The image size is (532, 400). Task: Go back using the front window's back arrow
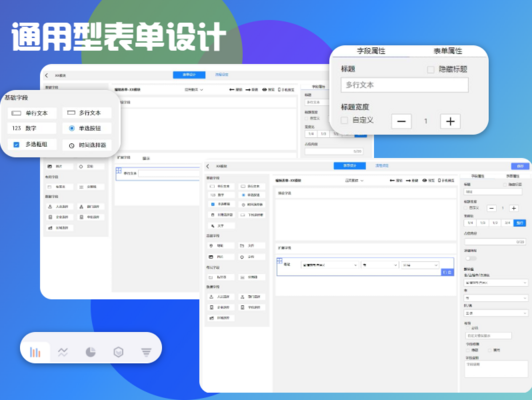coord(208,166)
